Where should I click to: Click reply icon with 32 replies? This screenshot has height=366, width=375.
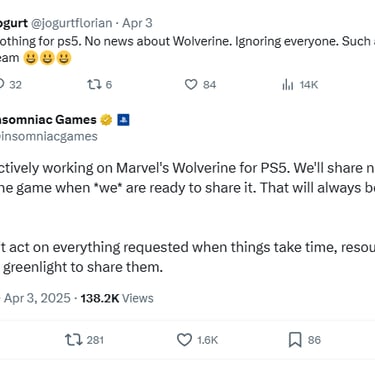pyautogui.click(x=2, y=84)
